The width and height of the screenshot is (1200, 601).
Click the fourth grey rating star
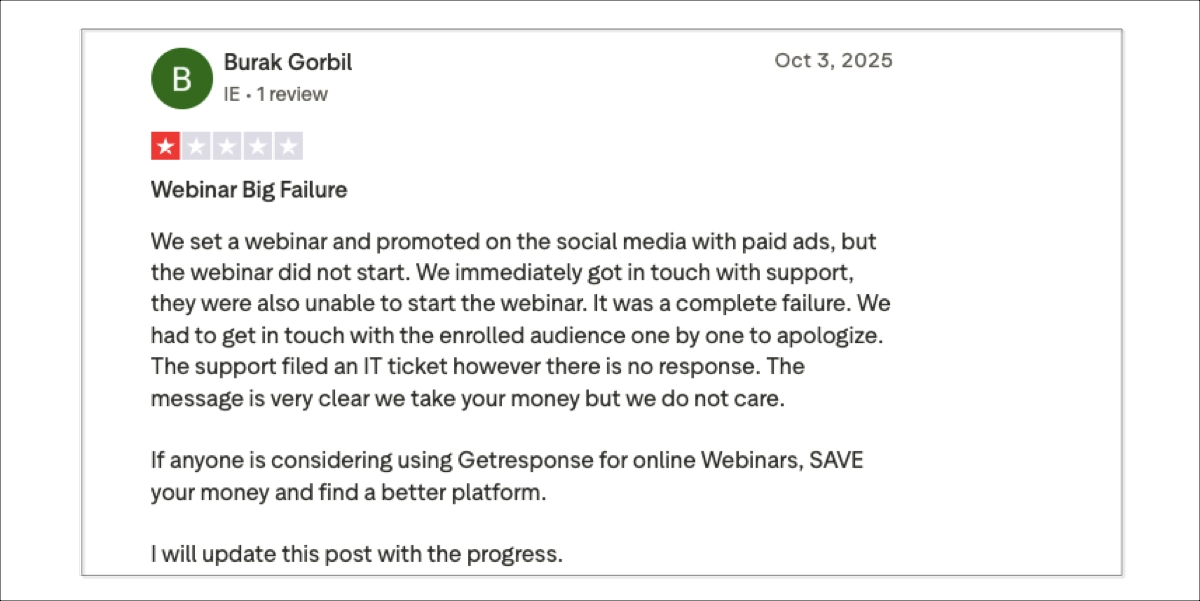click(x=258, y=147)
